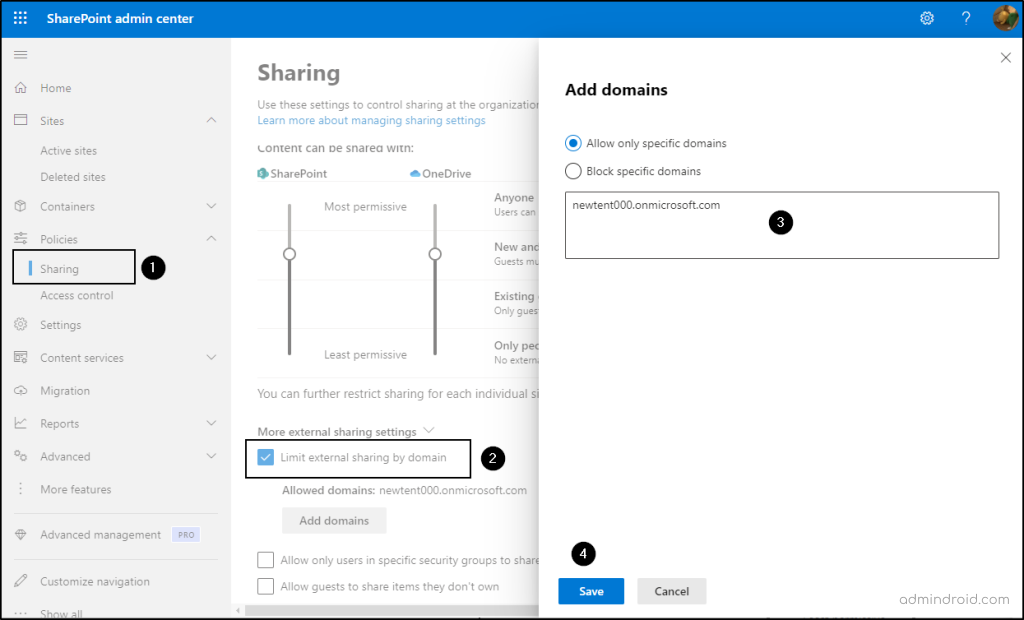Screen dimensions: 1024x620
Task: Close the Add domains panel
Action: coord(1006,58)
